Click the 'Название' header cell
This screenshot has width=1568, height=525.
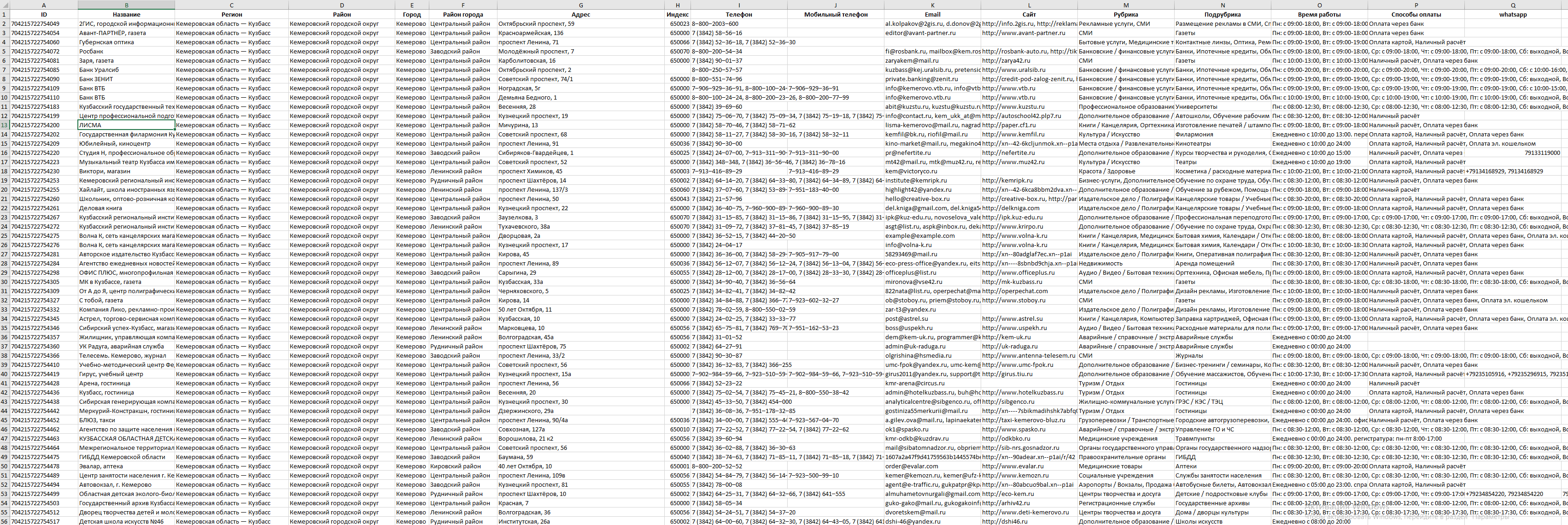tap(126, 15)
